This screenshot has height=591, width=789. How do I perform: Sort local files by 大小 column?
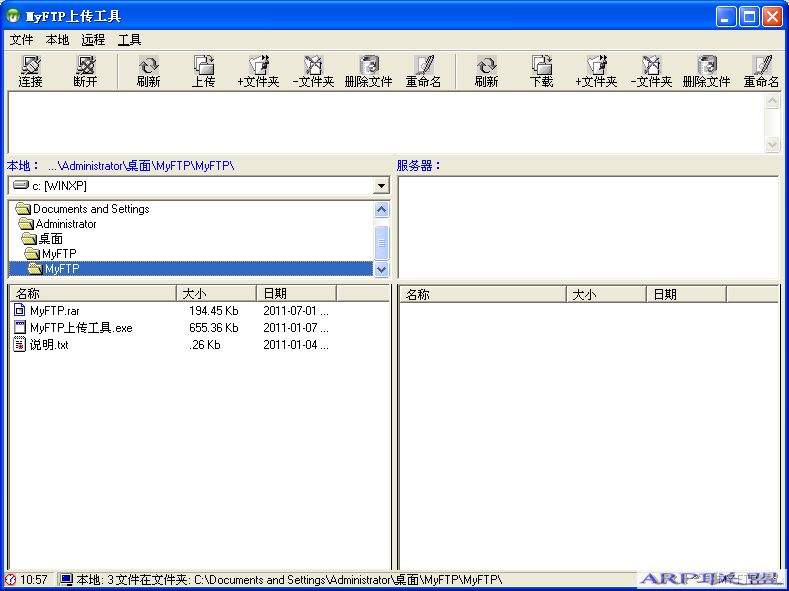click(216, 293)
